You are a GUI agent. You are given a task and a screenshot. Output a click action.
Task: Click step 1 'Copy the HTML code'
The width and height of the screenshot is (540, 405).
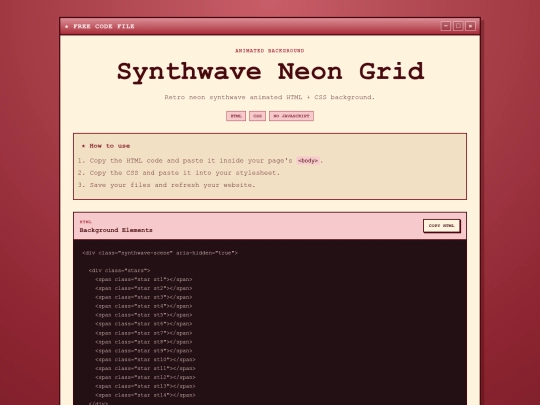(206, 161)
